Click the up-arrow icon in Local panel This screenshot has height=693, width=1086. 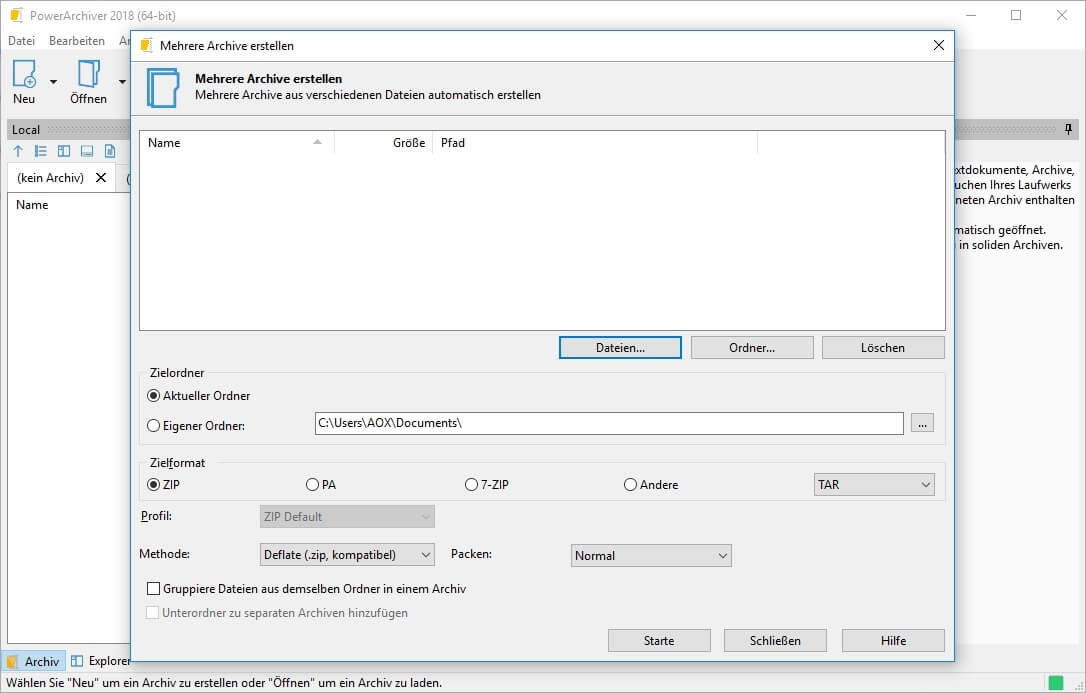point(18,151)
